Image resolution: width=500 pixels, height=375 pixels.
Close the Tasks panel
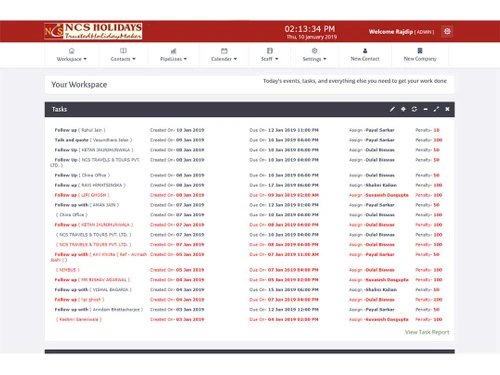coord(447,109)
